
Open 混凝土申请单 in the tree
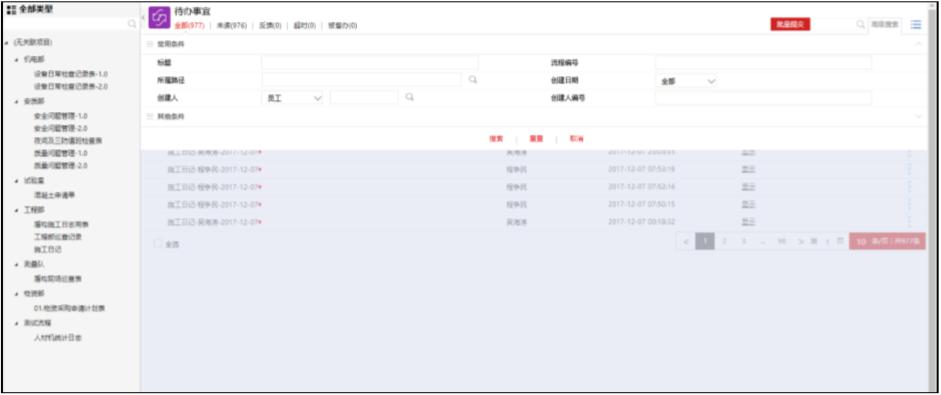pyautogui.click(x=55, y=195)
